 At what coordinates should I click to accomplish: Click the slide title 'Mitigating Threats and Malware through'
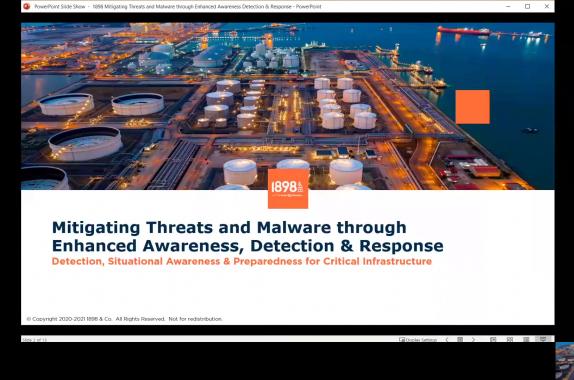[x=229, y=227]
